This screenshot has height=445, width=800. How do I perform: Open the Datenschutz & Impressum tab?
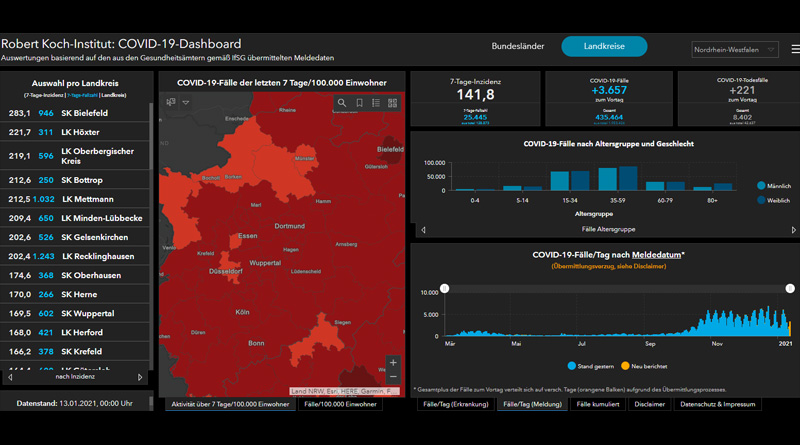[x=717, y=404]
